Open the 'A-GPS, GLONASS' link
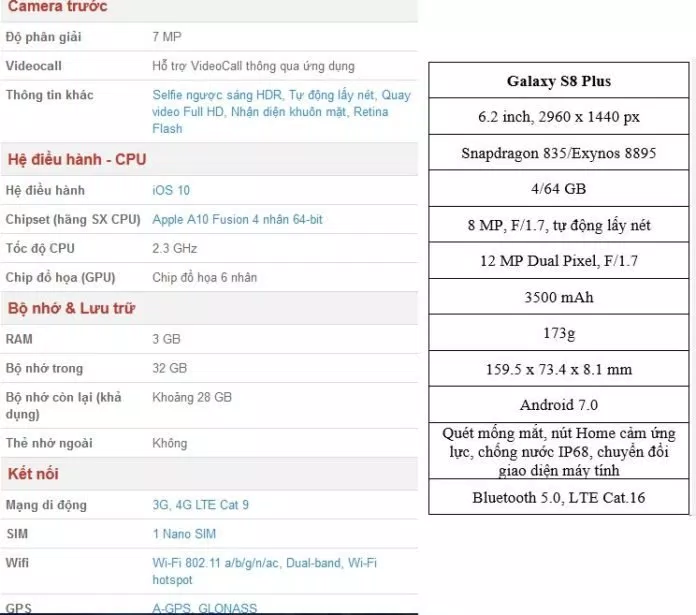The width and height of the screenshot is (696, 615). 205,608
